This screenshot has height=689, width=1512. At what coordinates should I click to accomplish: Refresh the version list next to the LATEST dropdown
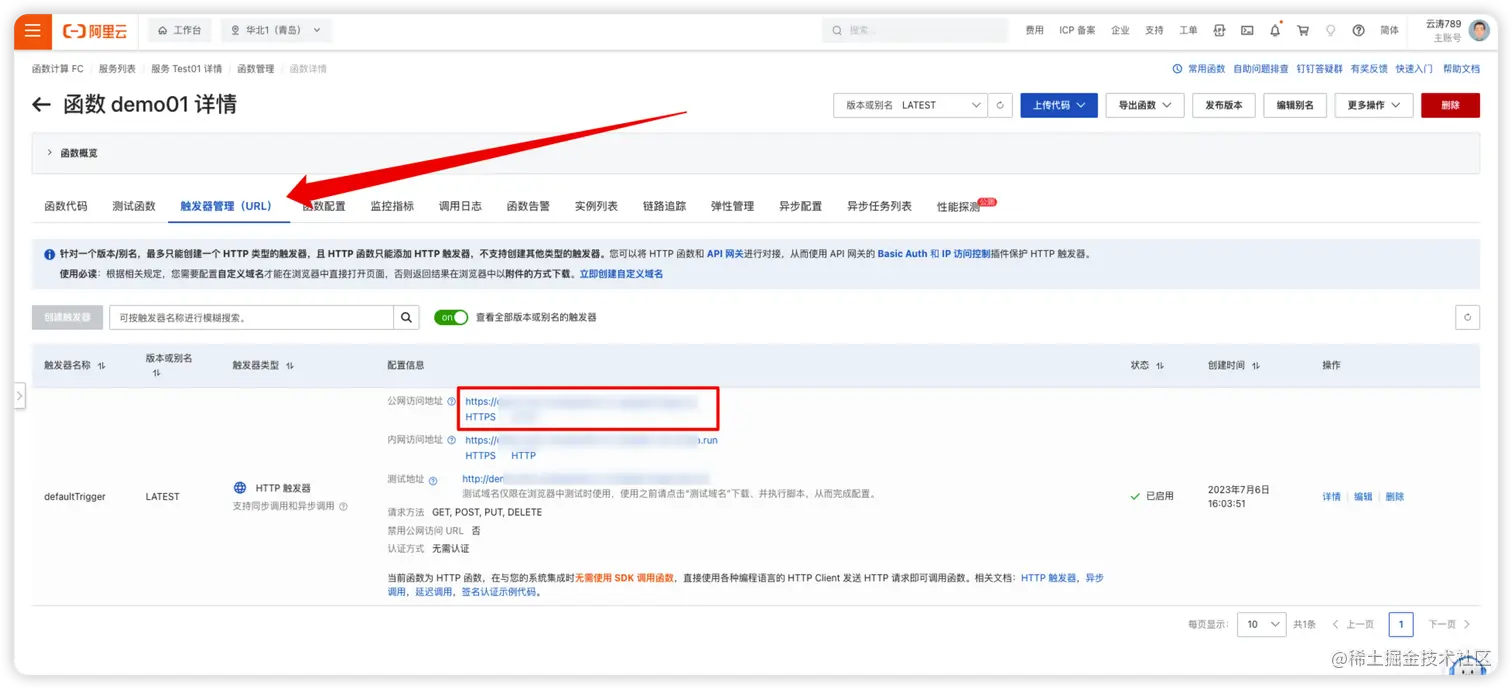[x=1000, y=105]
